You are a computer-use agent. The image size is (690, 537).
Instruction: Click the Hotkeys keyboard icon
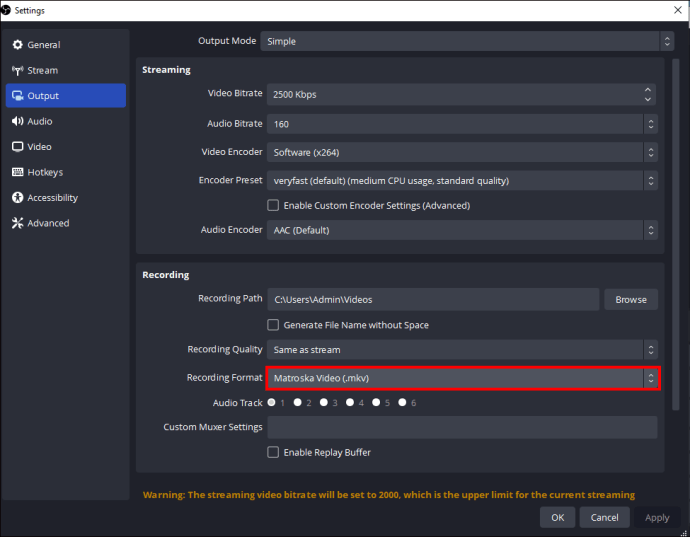coord(17,172)
